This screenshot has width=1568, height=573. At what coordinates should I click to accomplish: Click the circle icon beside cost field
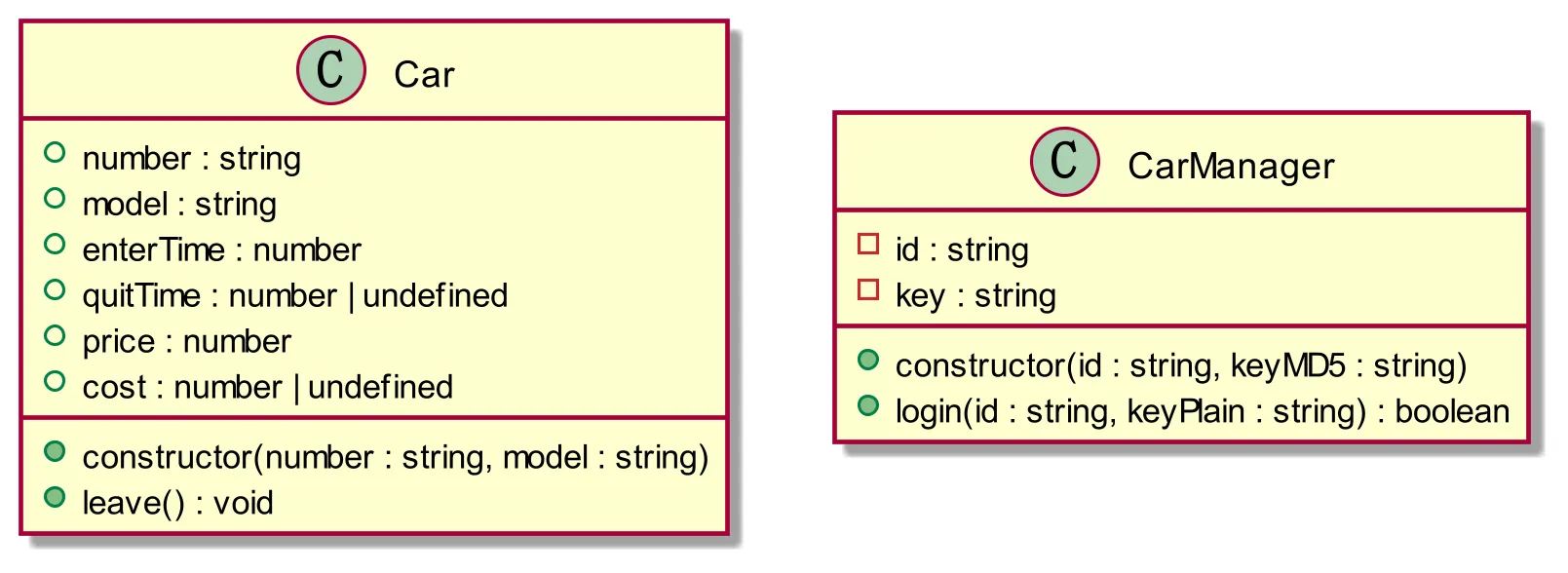tap(55, 382)
